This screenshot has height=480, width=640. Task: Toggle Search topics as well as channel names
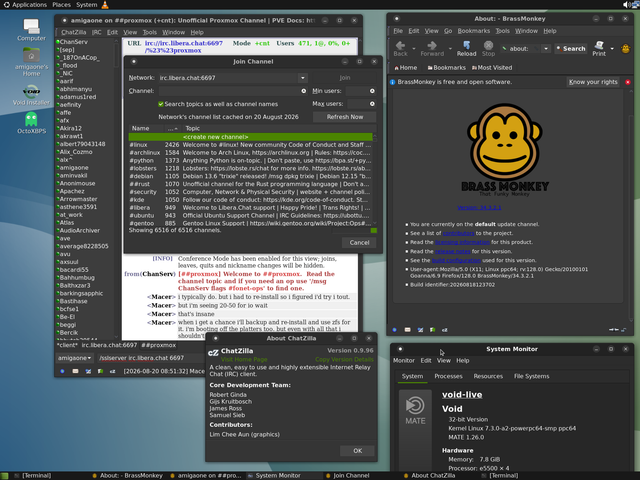(161, 104)
